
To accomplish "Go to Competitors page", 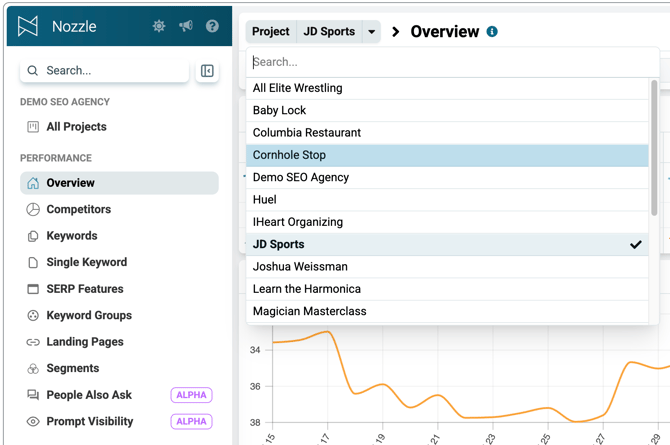I will (x=119, y=209).
